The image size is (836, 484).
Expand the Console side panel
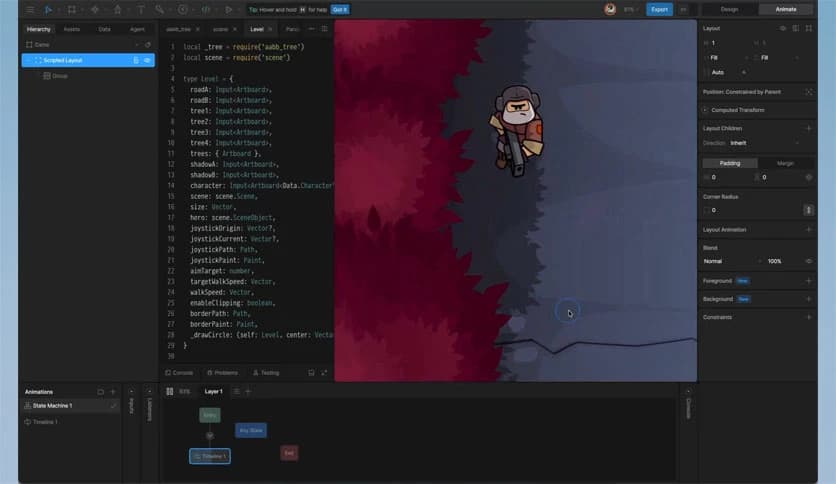point(688,392)
